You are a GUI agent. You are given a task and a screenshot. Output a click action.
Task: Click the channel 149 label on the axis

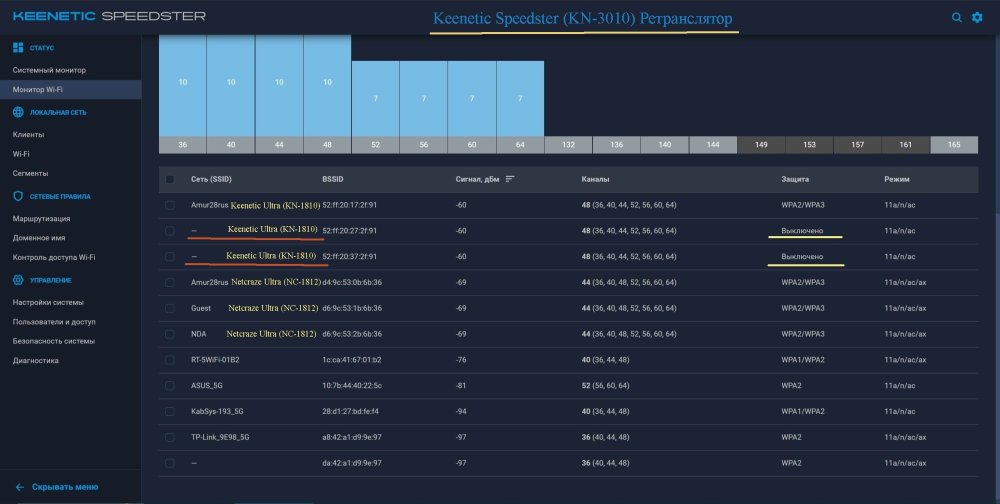761,145
